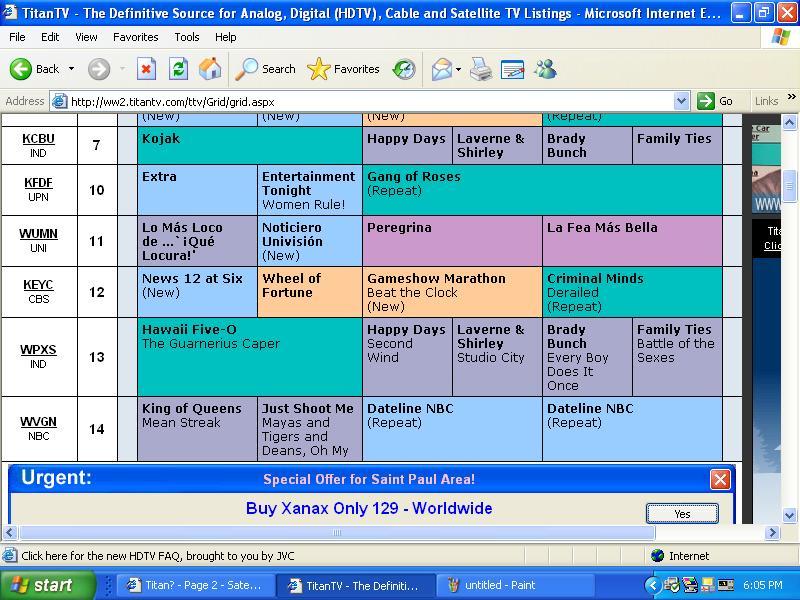The height and width of the screenshot is (600, 800).
Task: Open Favorites star toolbar button
Action: tap(343, 69)
